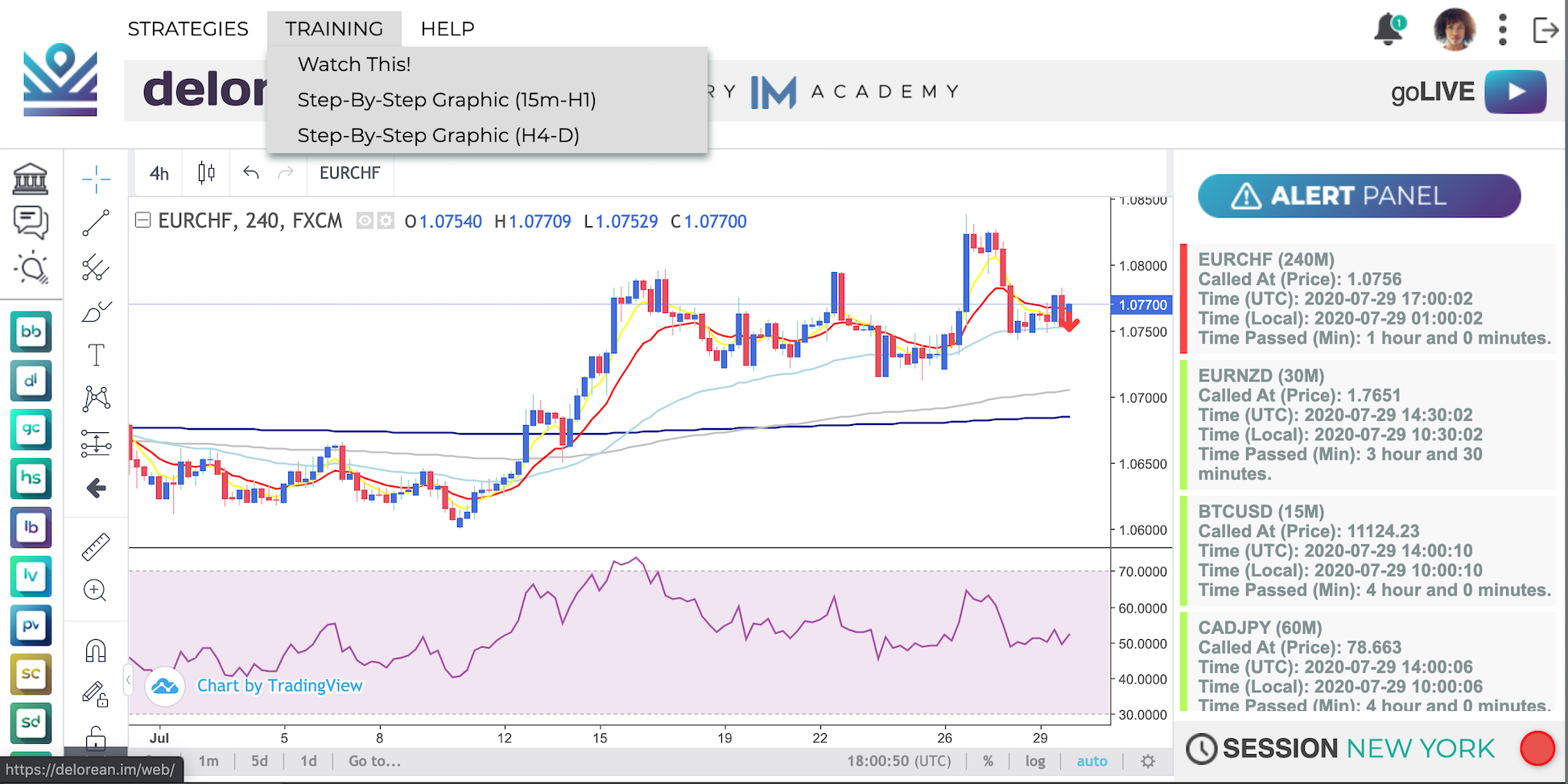Select the sd strategy icon
The image size is (1568, 784).
coord(31,723)
